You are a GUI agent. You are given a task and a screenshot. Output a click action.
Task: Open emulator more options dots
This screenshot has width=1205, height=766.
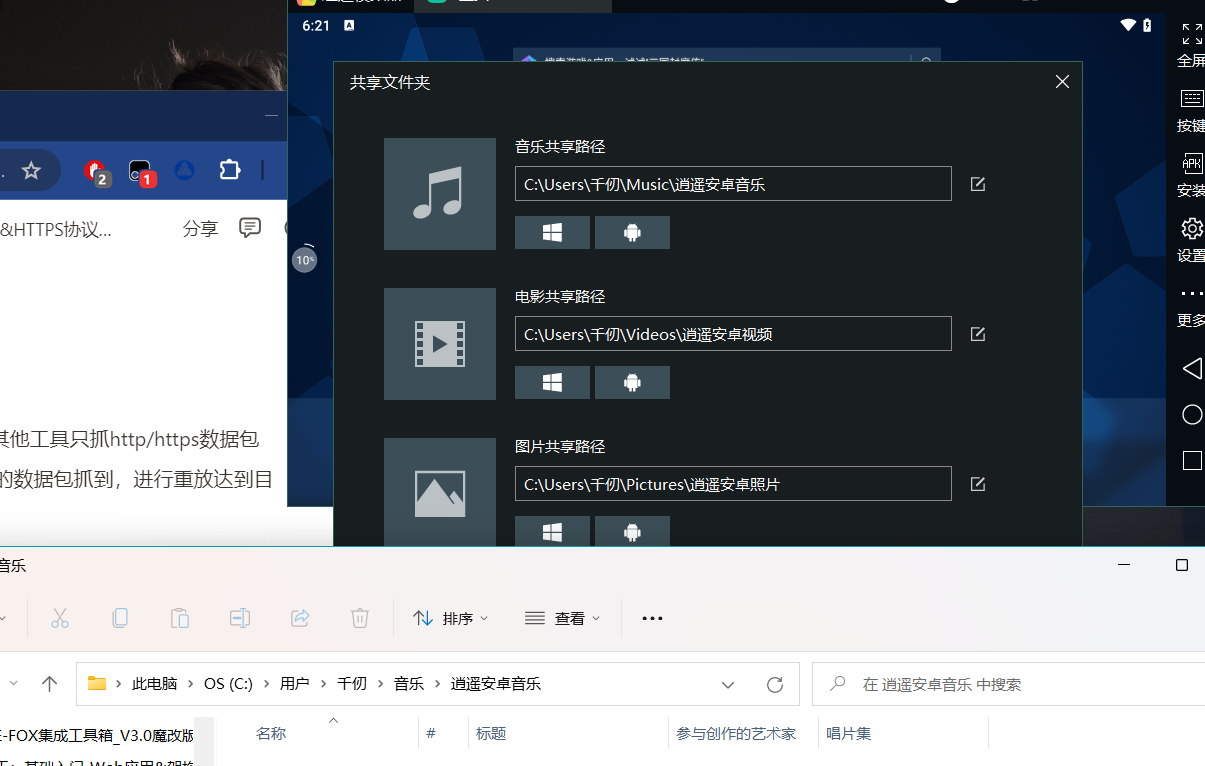[x=1192, y=294]
